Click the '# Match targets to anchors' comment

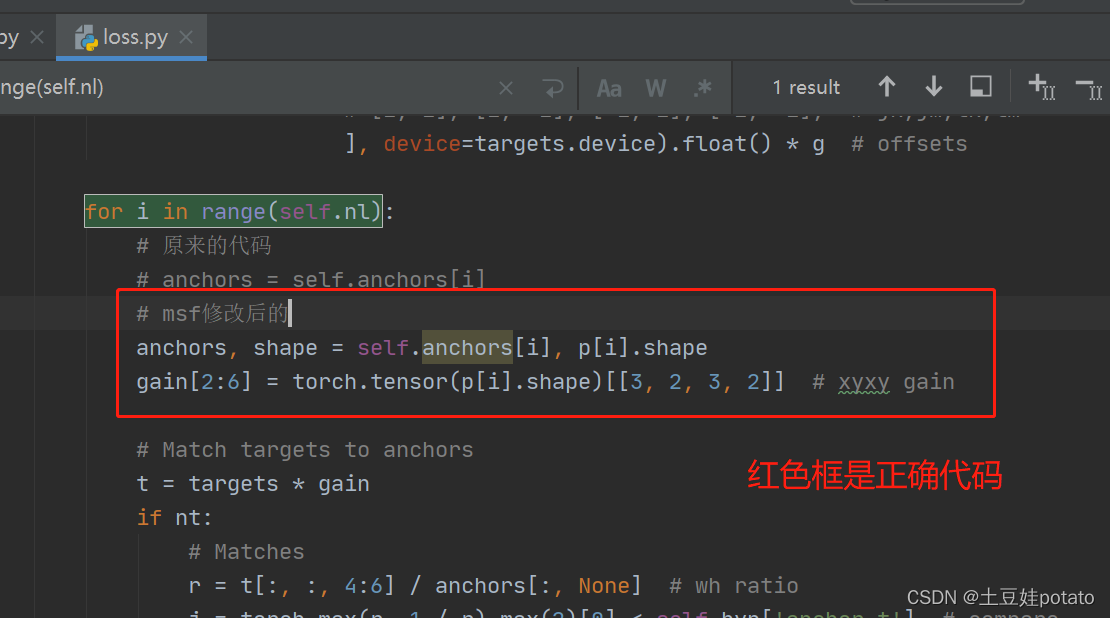click(305, 450)
